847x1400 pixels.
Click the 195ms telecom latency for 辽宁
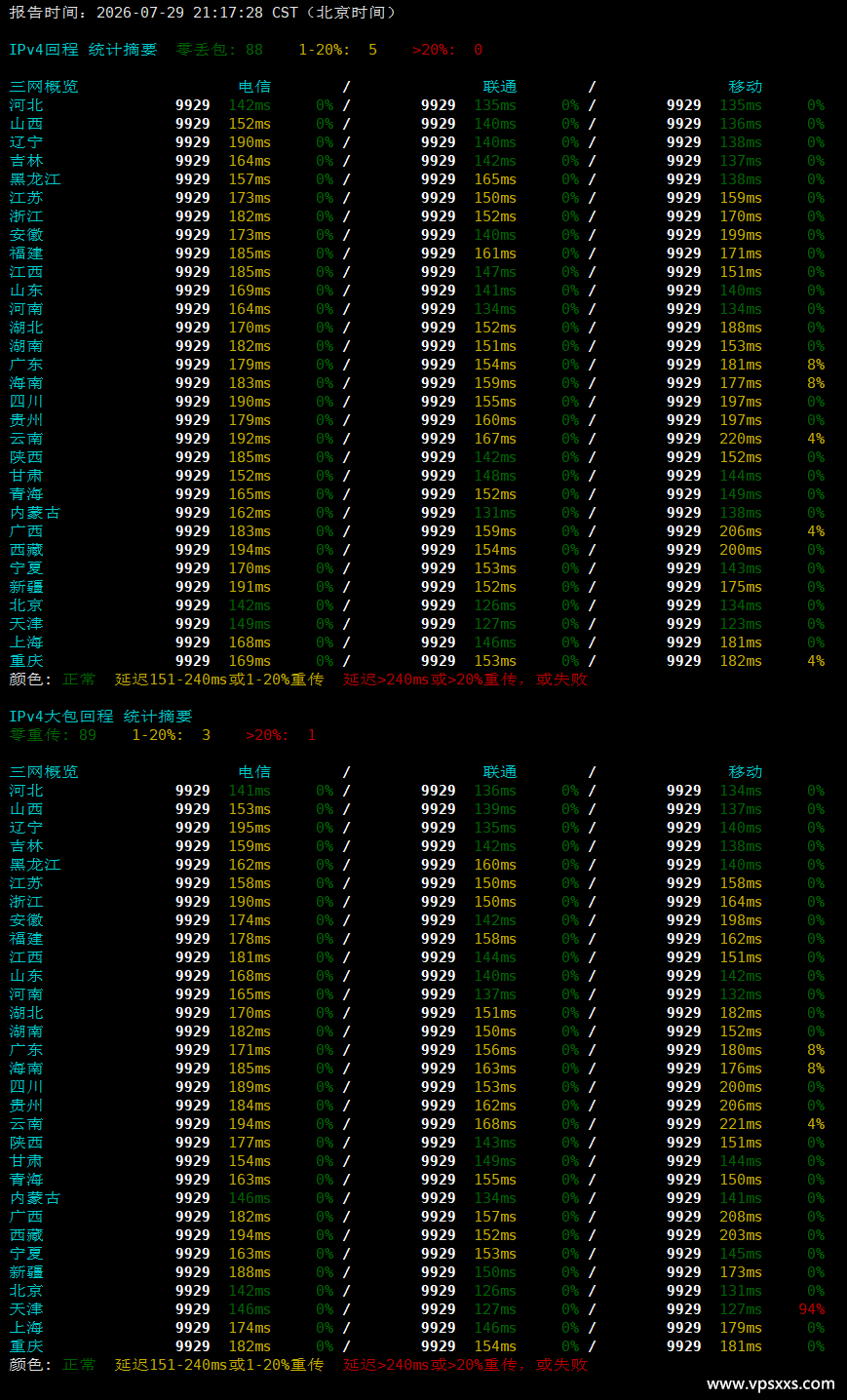coord(250,828)
